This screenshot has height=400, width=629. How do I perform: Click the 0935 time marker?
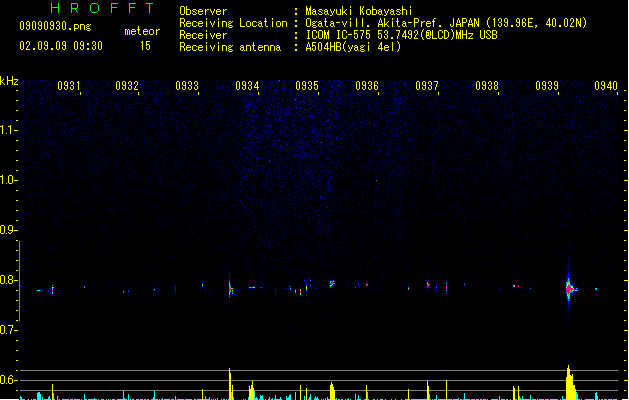[x=307, y=86]
